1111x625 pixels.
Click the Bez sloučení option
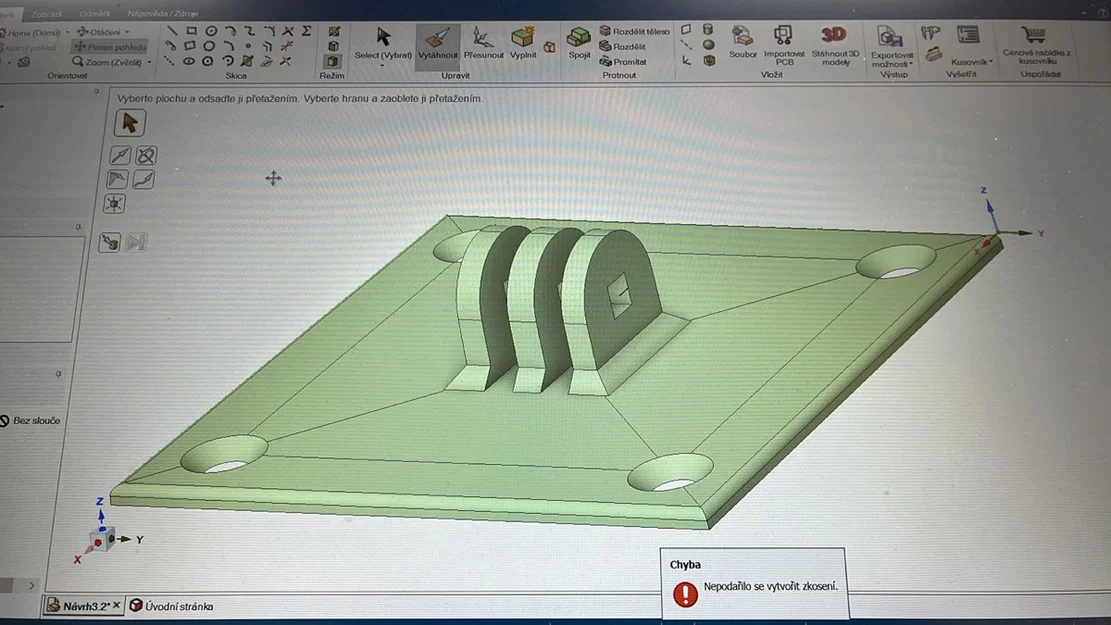coord(30,421)
